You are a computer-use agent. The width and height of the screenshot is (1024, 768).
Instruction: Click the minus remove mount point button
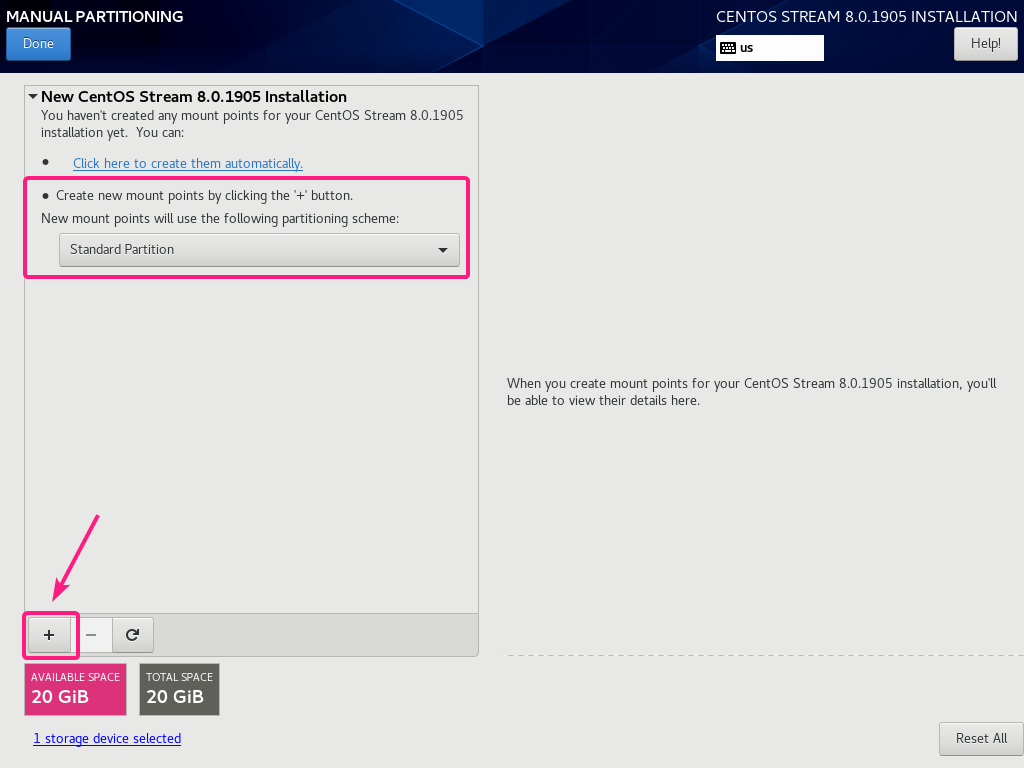(91, 635)
